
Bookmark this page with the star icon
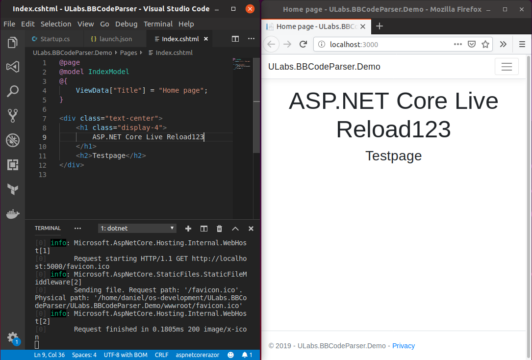[x=486, y=44]
